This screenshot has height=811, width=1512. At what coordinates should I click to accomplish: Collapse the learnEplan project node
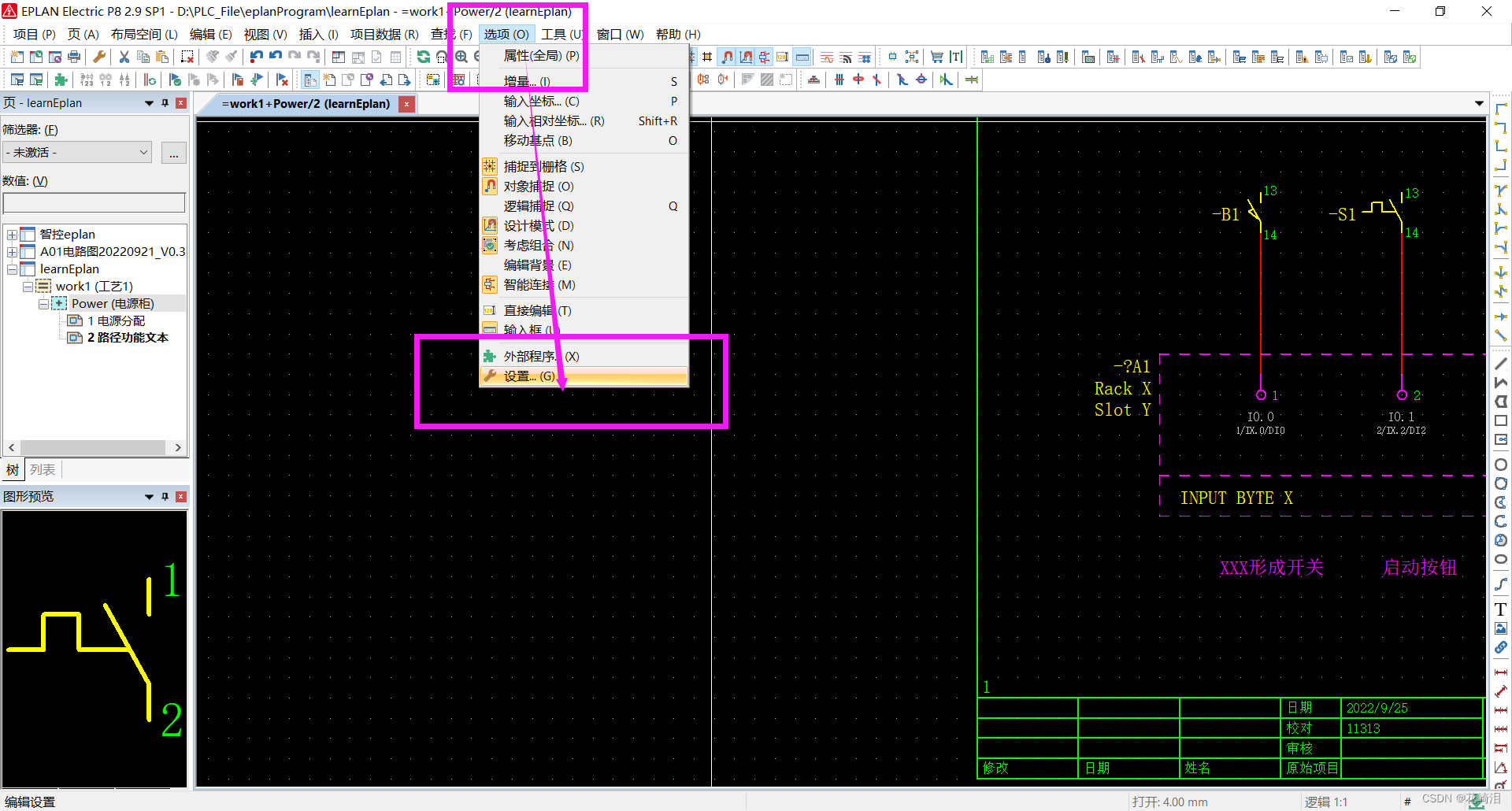[x=12, y=269]
